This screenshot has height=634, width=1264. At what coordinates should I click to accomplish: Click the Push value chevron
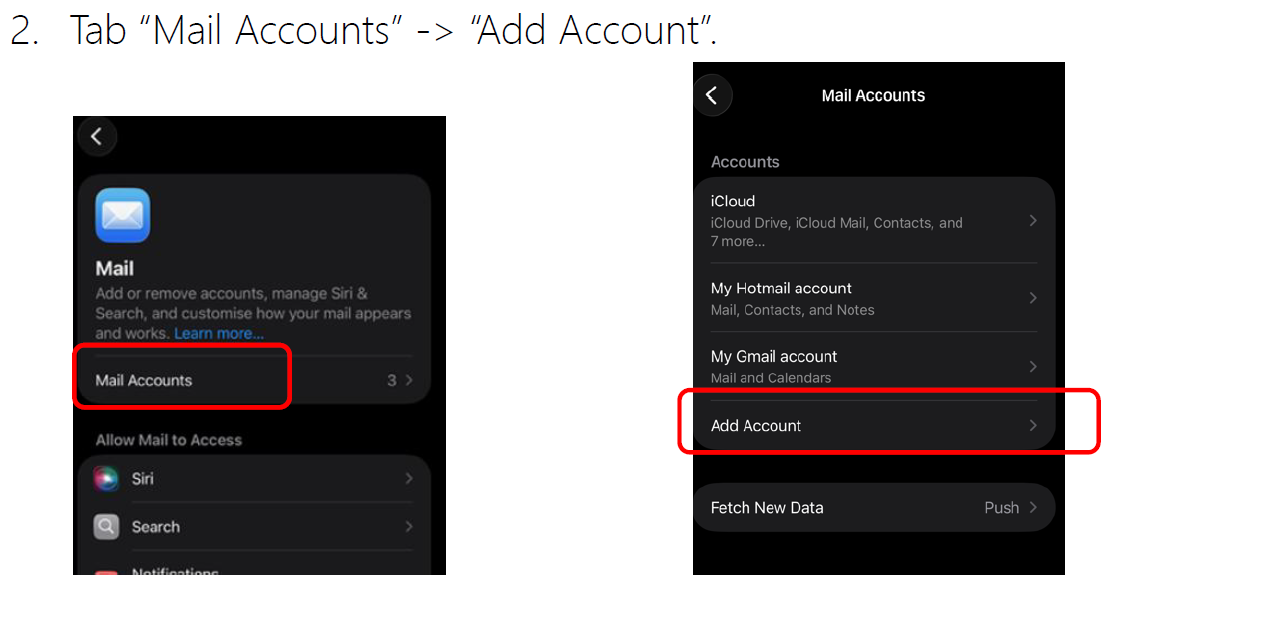(1033, 508)
